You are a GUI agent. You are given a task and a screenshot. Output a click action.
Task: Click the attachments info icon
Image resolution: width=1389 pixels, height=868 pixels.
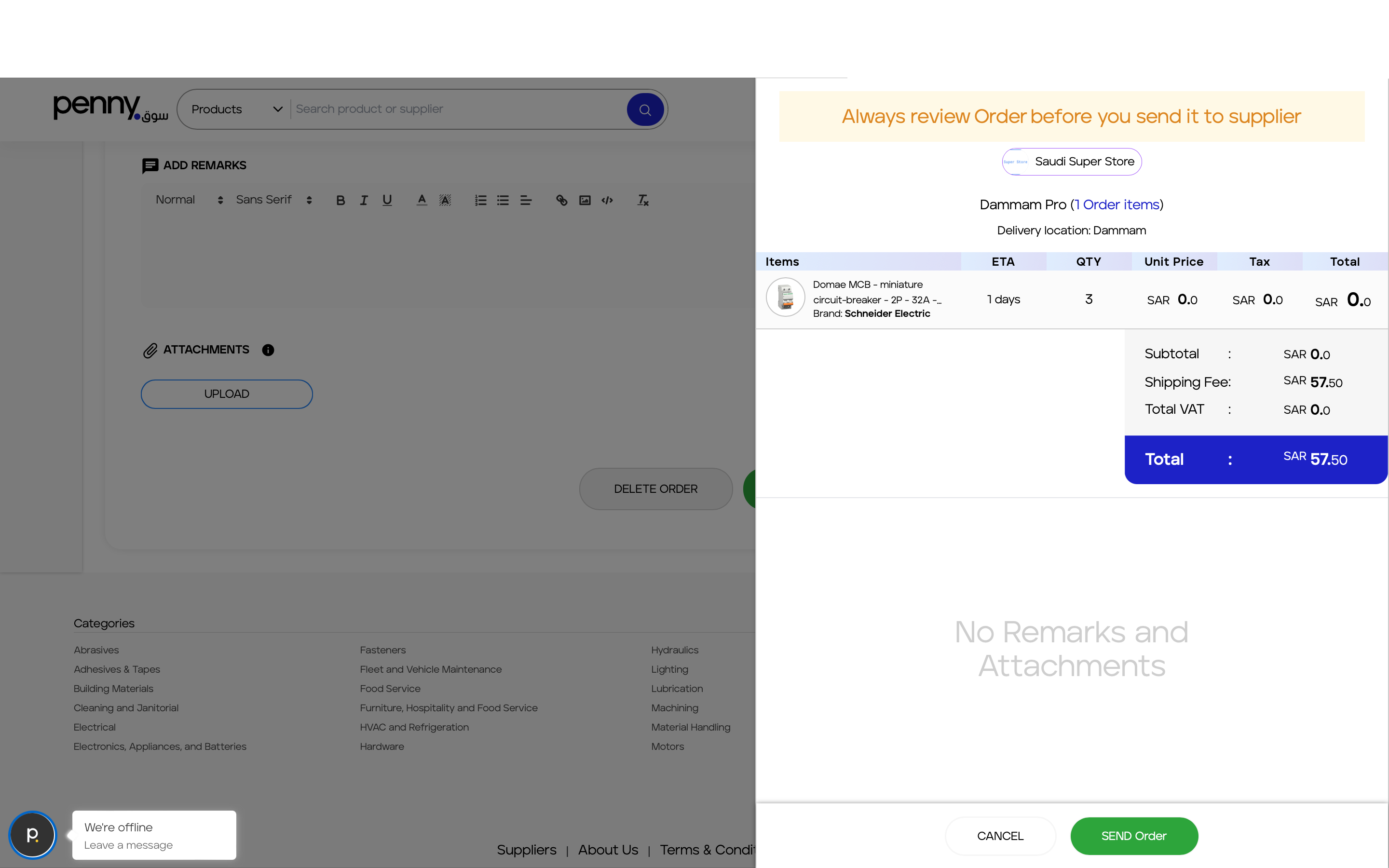(x=268, y=350)
